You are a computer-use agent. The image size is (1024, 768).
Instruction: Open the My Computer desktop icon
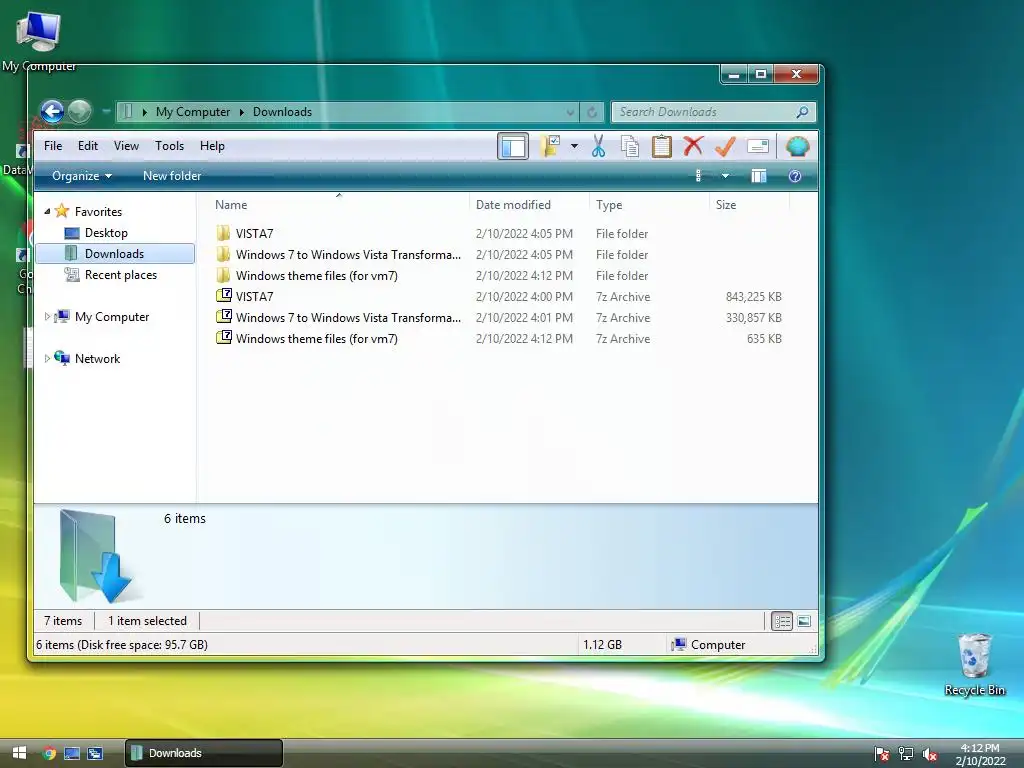39,41
